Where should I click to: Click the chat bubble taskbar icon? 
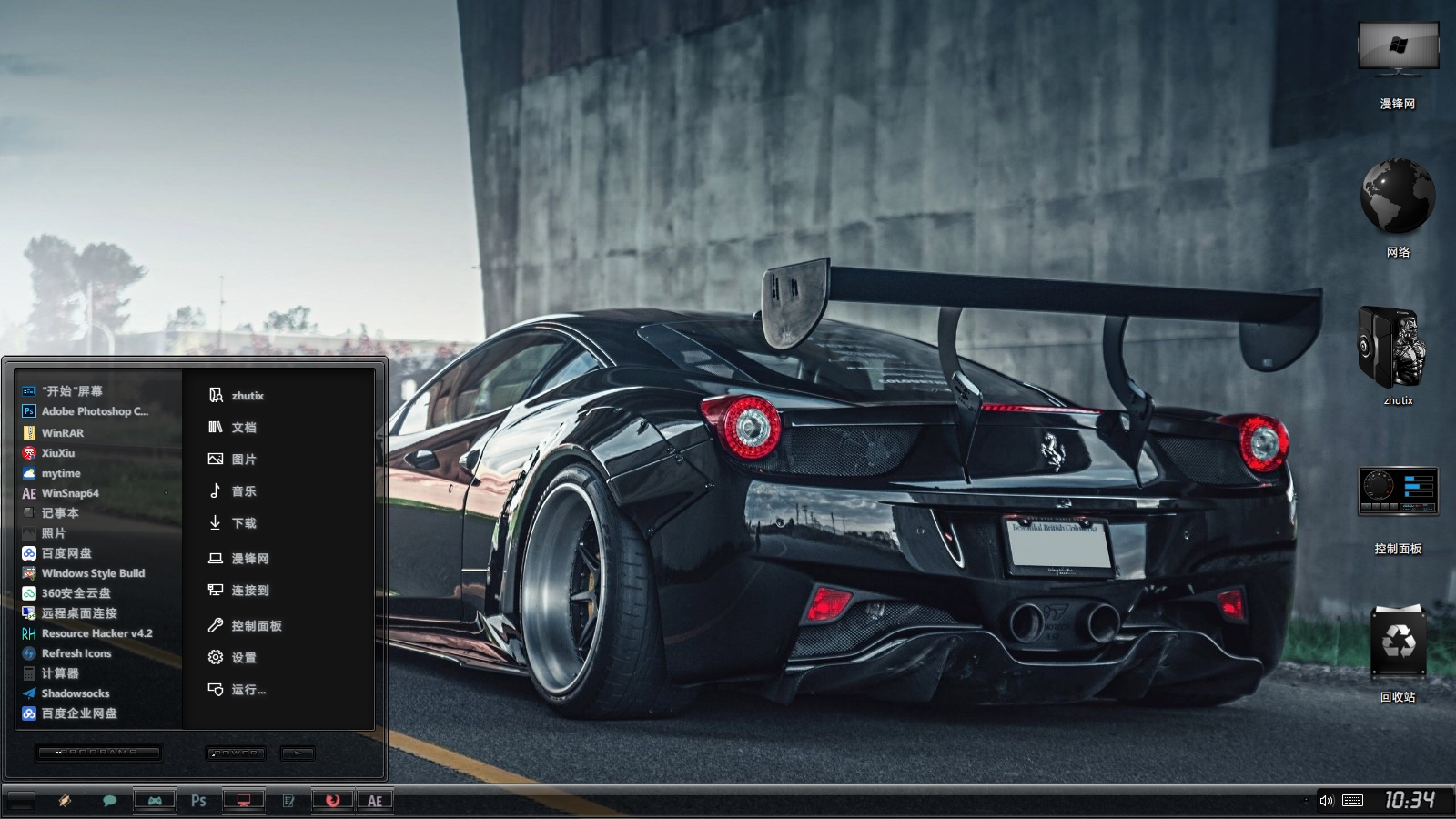click(x=109, y=801)
